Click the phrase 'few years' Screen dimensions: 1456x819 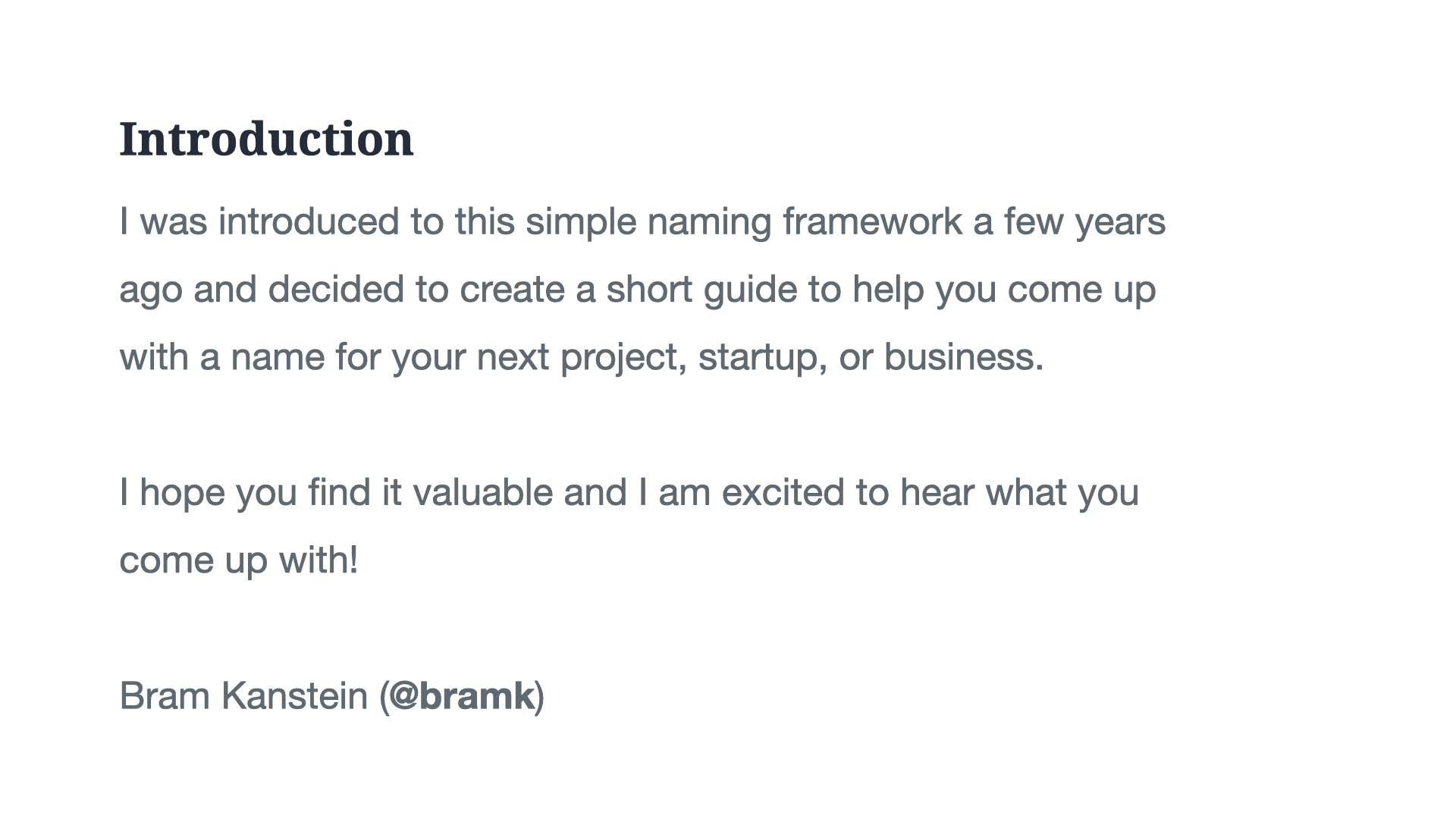[1084, 221]
